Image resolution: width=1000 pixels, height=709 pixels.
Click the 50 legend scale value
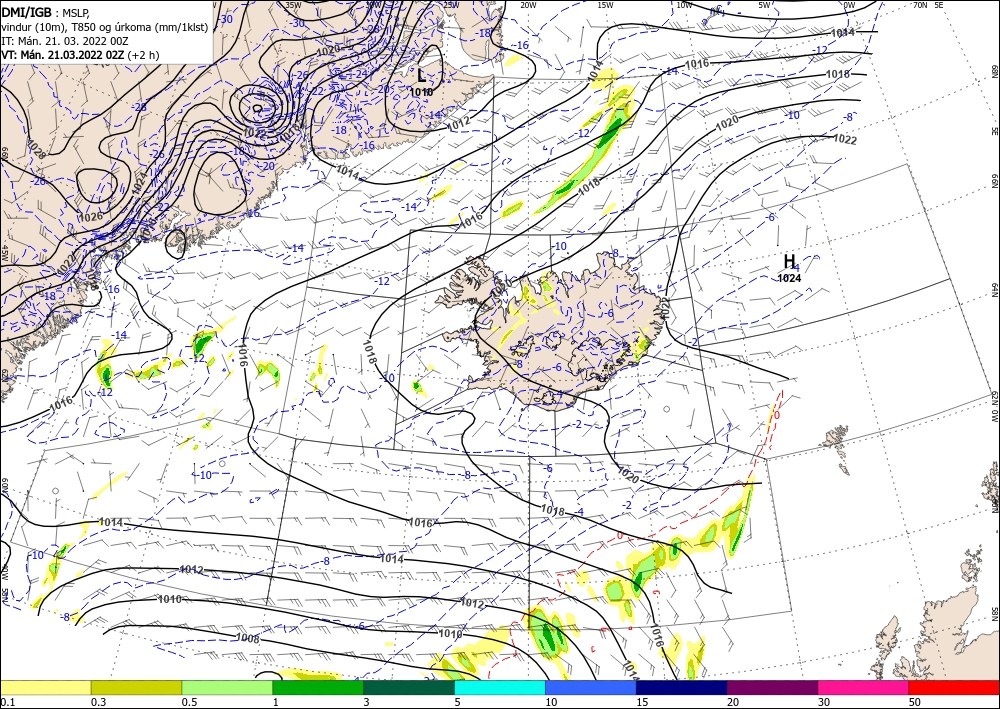click(x=915, y=702)
